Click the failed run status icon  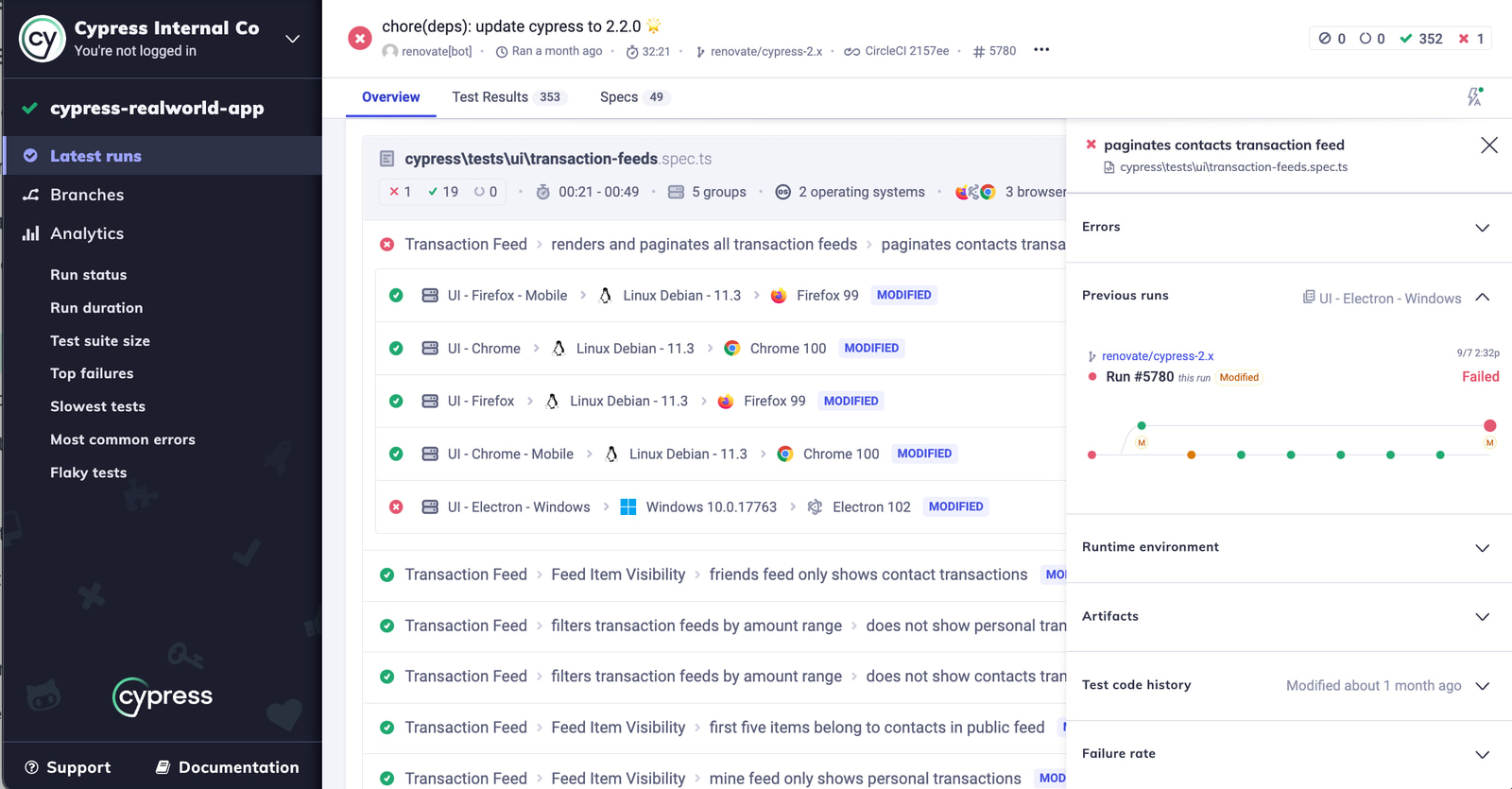click(x=359, y=39)
